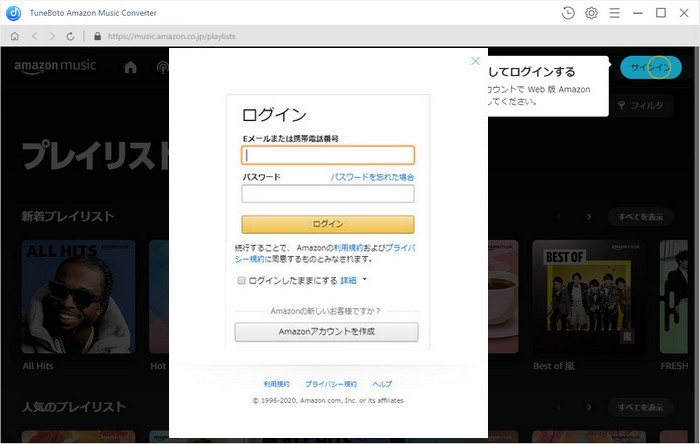Click the Email or phone number field
The width and height of the screenshot is (700, 444).
click(328, 155)
